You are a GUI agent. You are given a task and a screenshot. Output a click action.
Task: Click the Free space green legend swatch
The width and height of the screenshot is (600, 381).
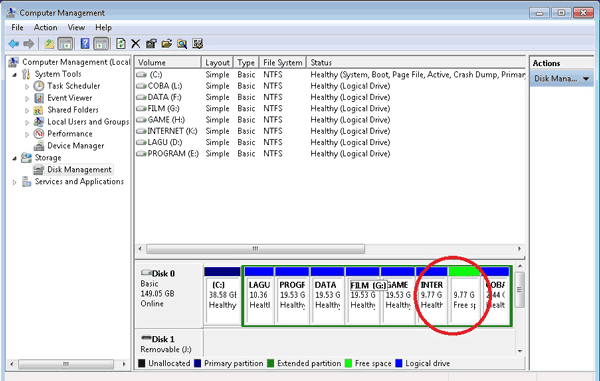coord(348,363)
